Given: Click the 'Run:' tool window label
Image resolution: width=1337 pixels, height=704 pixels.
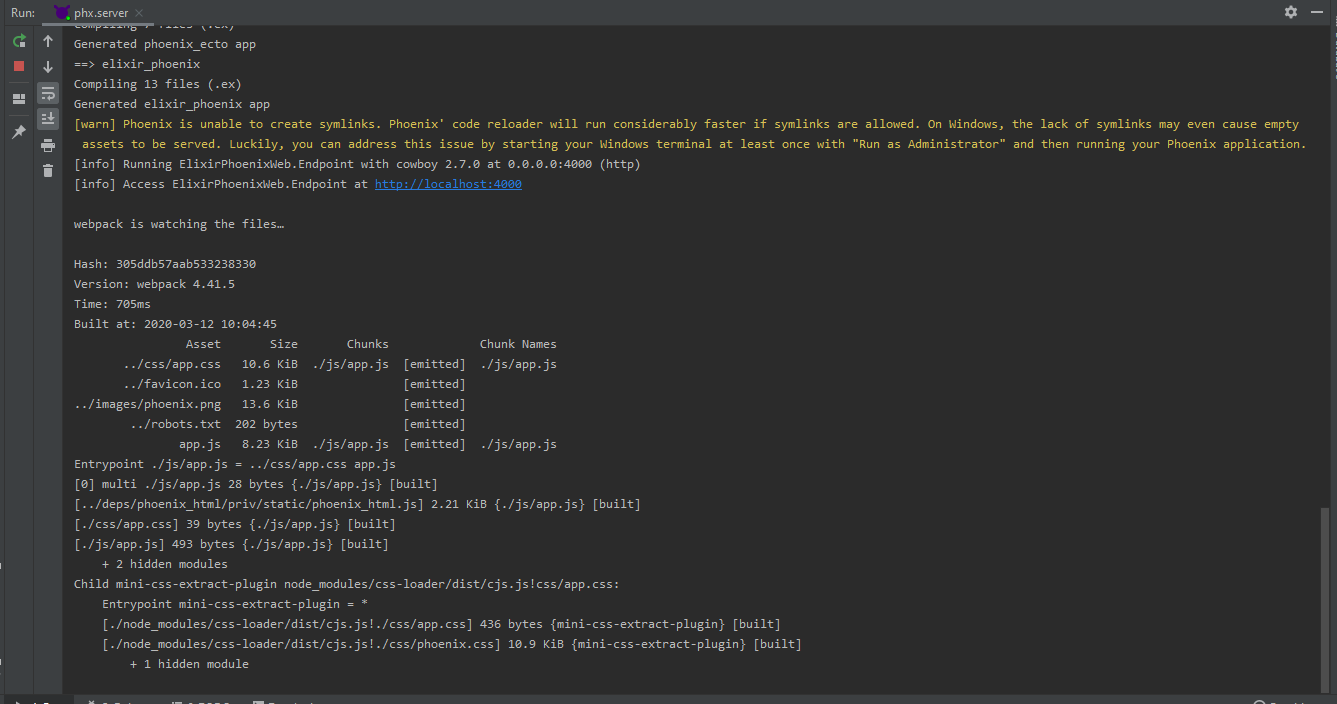Looking at the screenshot, I should [23, 12].
